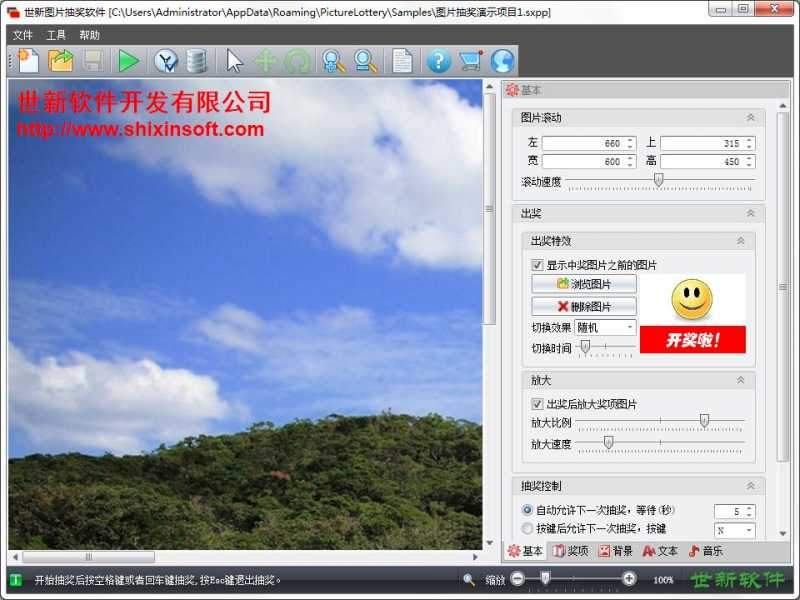Click the 删除图片 button with red X
The height and width of the screenshot is (600, 800).
pos(586,306)
